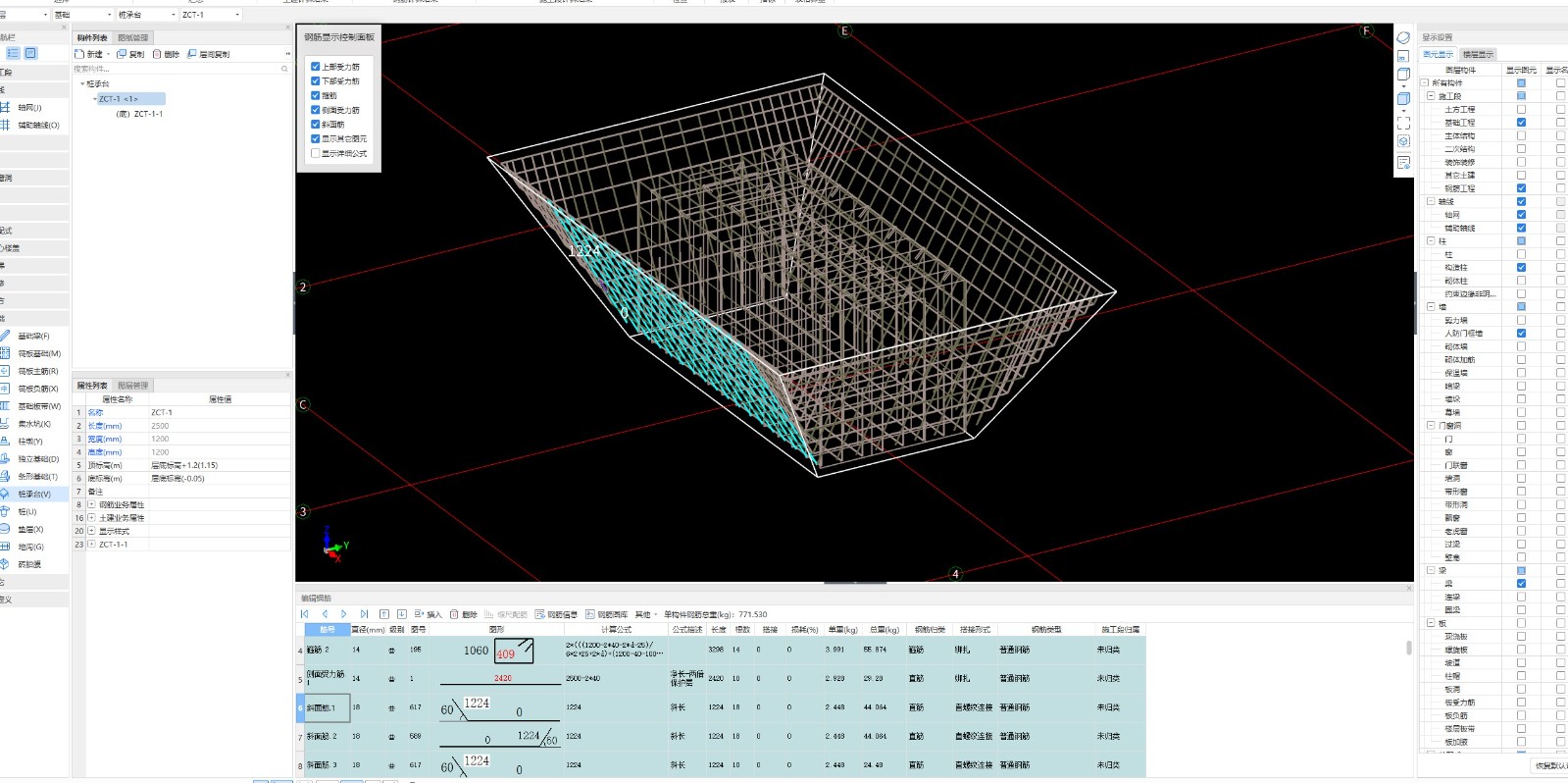The height and width of the screenshot is (783, 1568).
Task: Switch to 楼层显示 tab
Action: 1478,55
